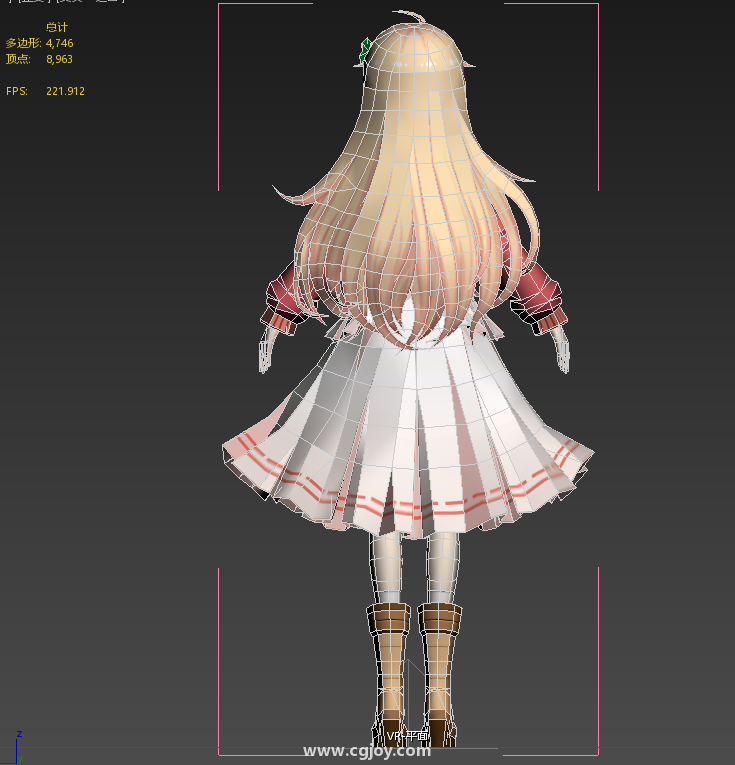Click the 多边形 polygon count 4,746
Image resolution: width=735 pixels, height=765 pixels.
coord(59,43)
